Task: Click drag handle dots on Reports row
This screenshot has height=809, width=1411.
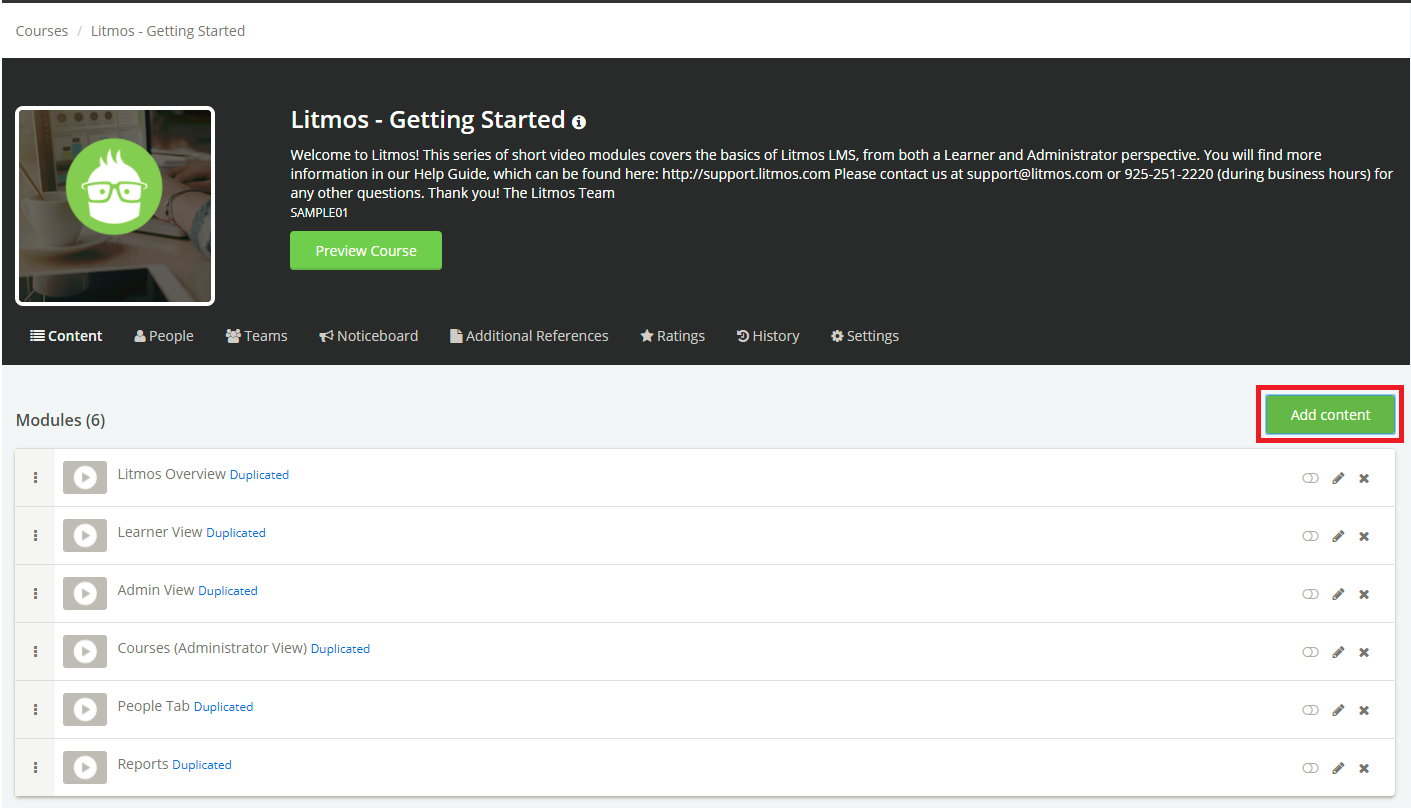Action: [x=36, y=768]
